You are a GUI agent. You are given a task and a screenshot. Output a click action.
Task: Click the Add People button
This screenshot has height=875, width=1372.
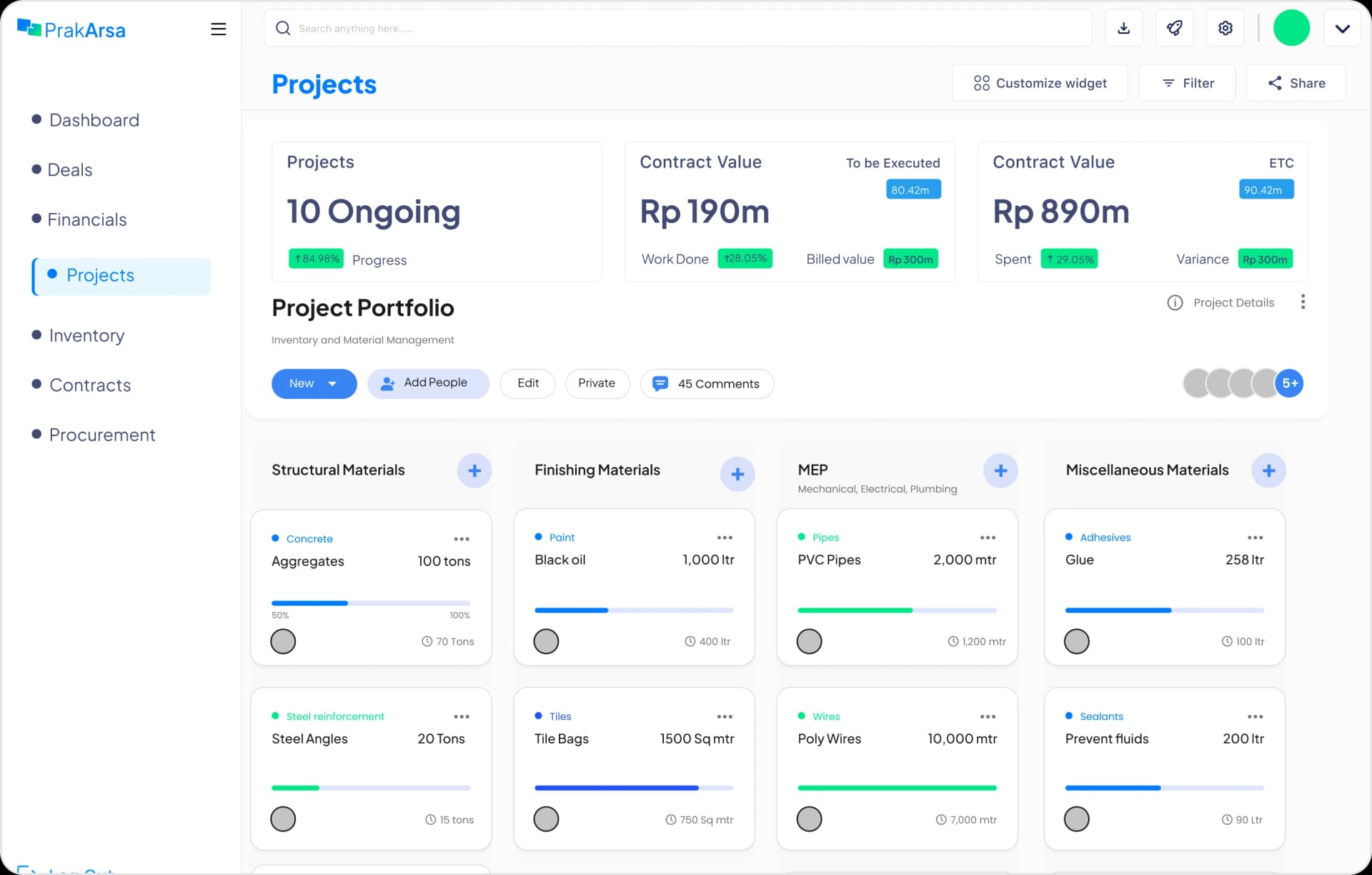(x=428, y=384)
